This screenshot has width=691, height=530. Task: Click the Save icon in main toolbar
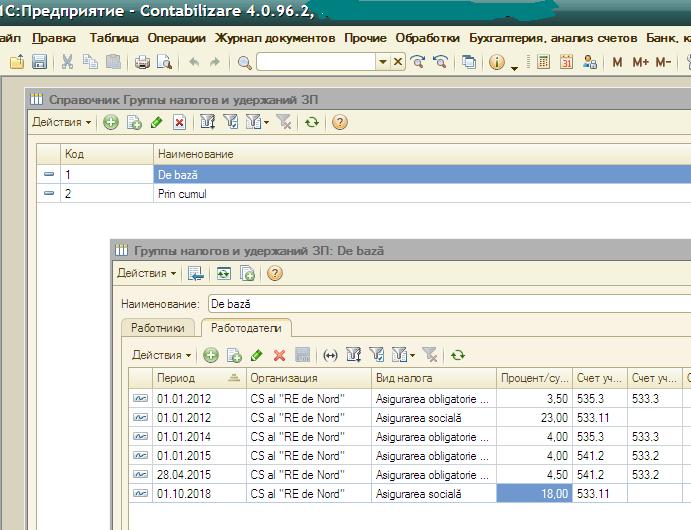click(x=39, y=62)
